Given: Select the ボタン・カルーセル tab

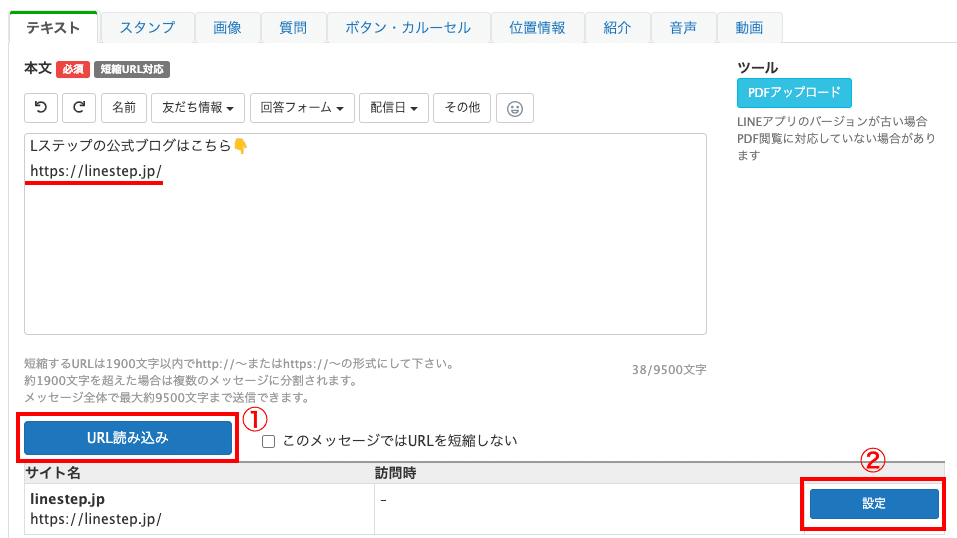Looking at the screenshot, I should click(x=408, y=27).
